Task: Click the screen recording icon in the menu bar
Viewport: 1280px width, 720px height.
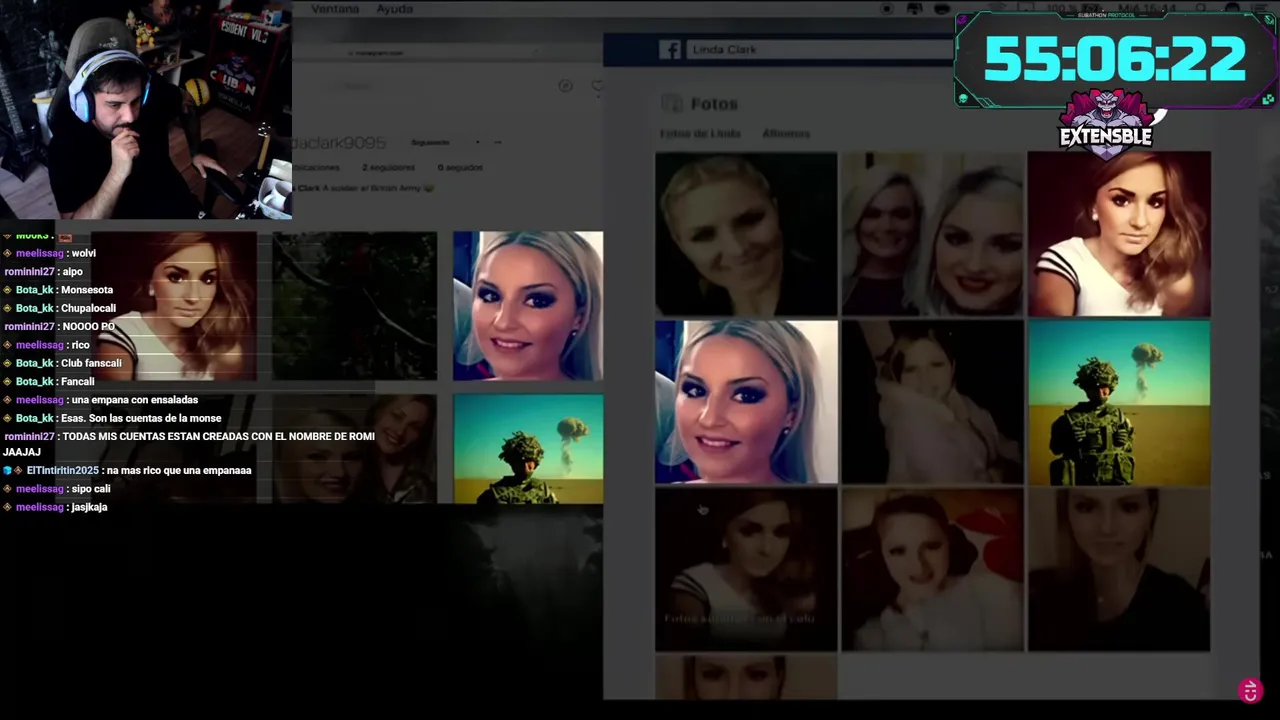Action: pos(886,9)
